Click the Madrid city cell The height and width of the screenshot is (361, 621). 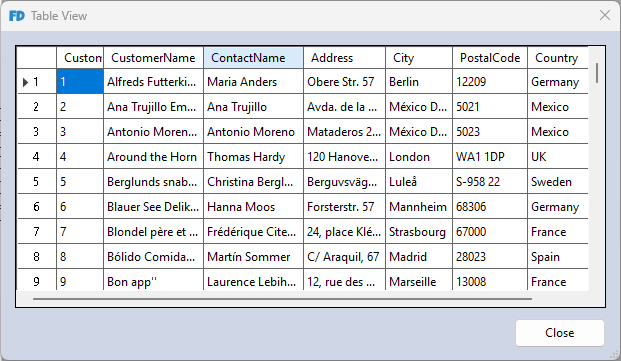[x=419, y=256]
